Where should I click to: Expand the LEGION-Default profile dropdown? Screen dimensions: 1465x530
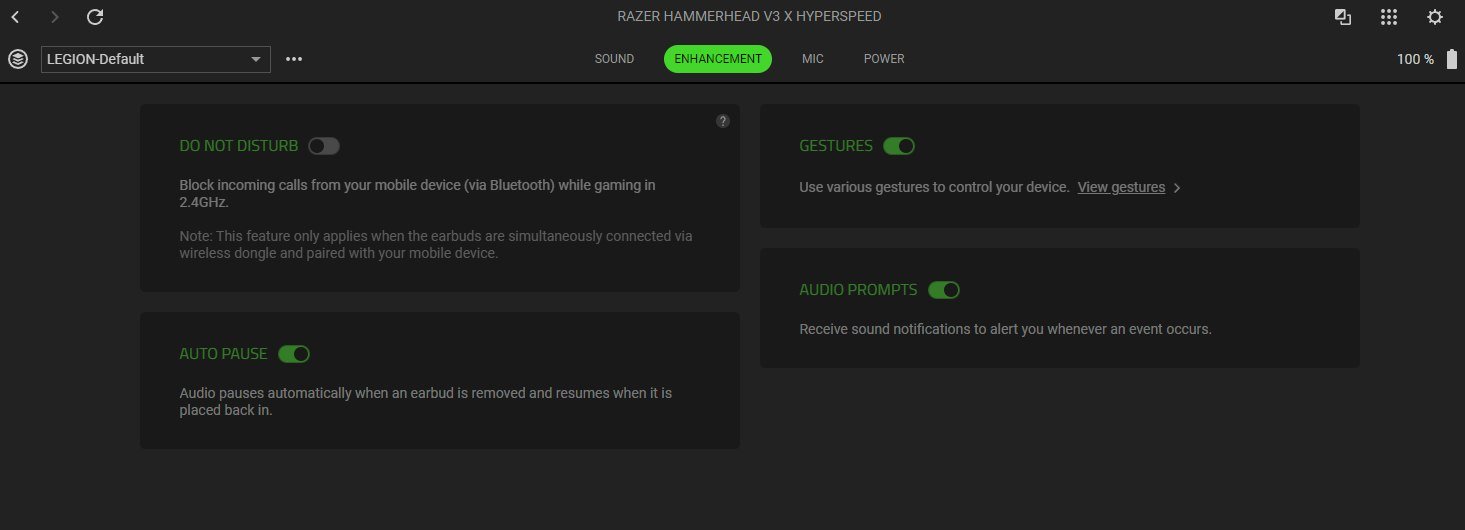[156, 59]
